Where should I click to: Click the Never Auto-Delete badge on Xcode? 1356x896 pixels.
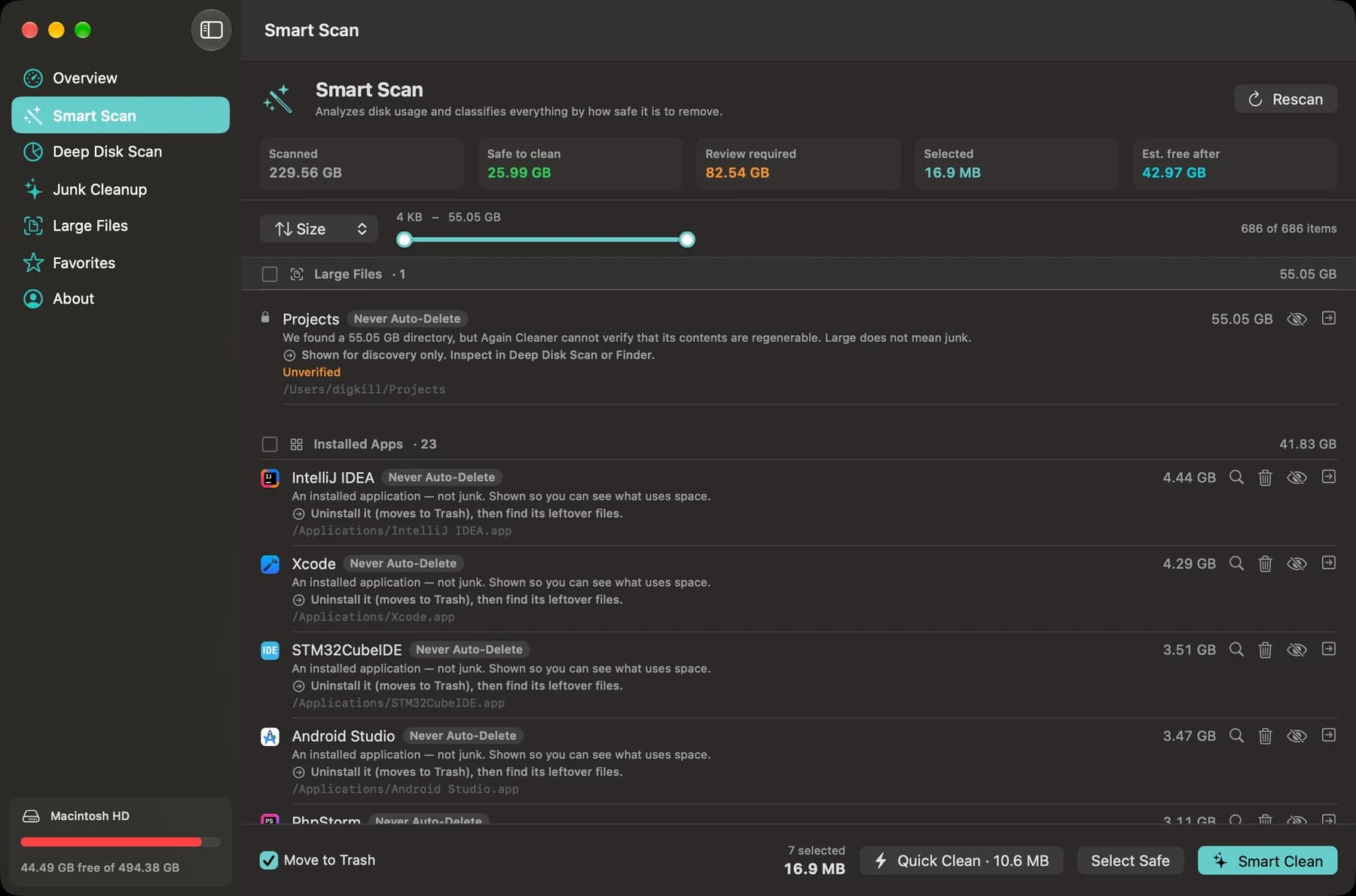tap(403, 563)
